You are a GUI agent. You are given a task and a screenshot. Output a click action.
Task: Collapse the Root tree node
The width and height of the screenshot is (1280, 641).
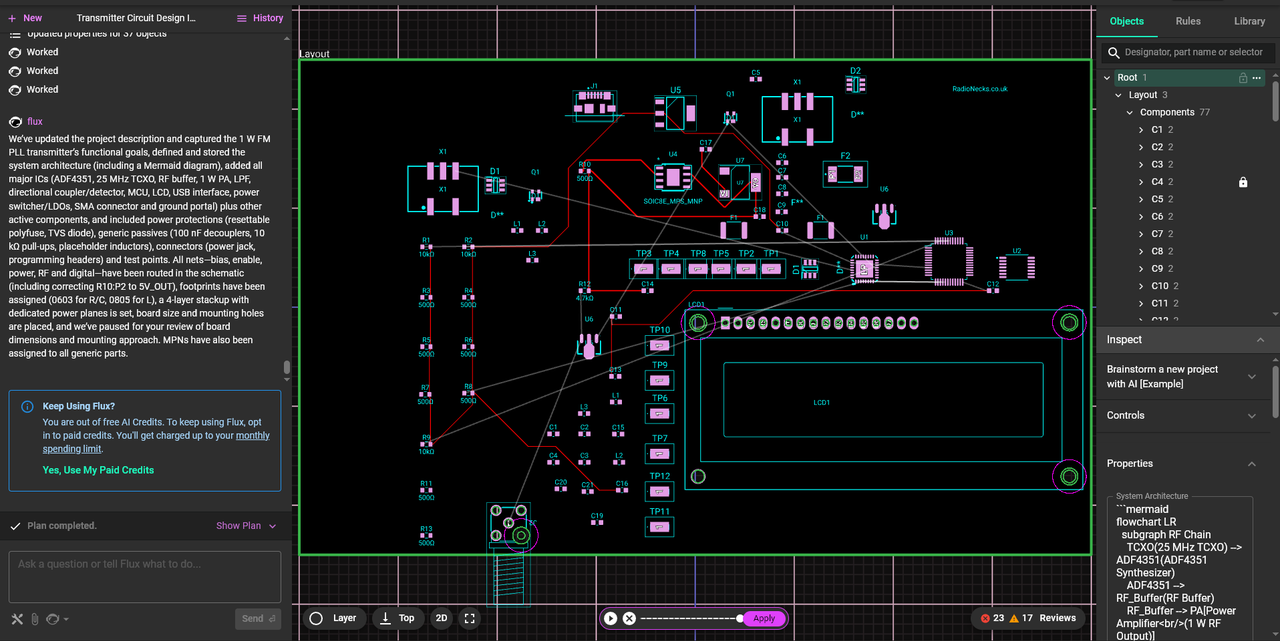coord(1107,77)
